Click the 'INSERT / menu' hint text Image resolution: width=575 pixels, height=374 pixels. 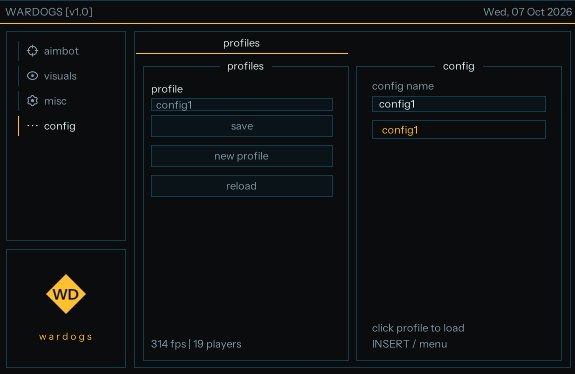[x=410, y=344]
